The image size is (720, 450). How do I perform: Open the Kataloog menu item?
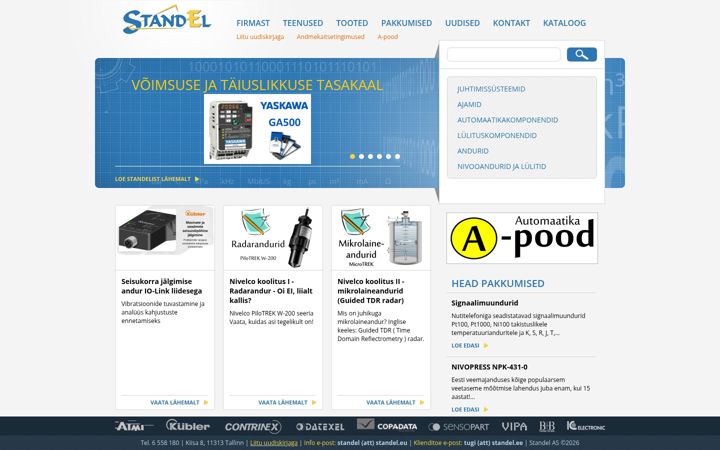pos(564,23)
